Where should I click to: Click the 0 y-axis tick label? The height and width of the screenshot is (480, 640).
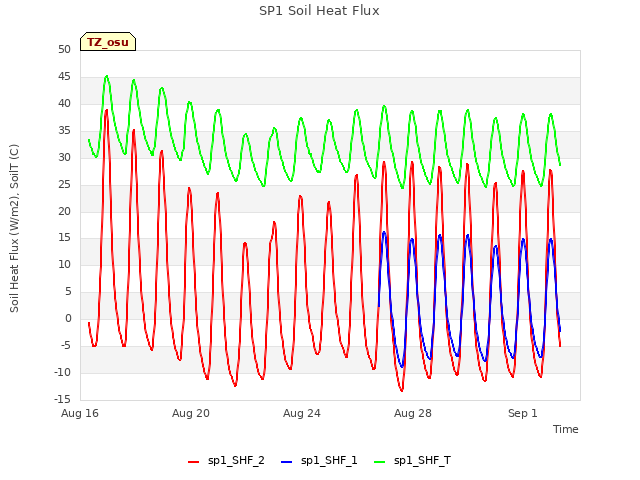(x=68, y=318)
